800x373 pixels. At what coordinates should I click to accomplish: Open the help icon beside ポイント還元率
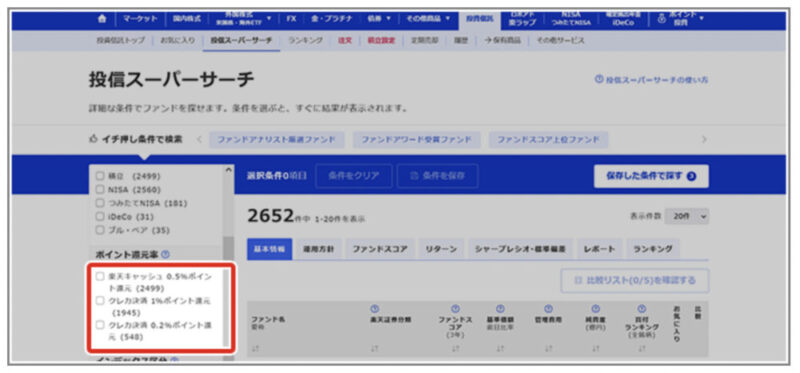[x=165, y=254]
